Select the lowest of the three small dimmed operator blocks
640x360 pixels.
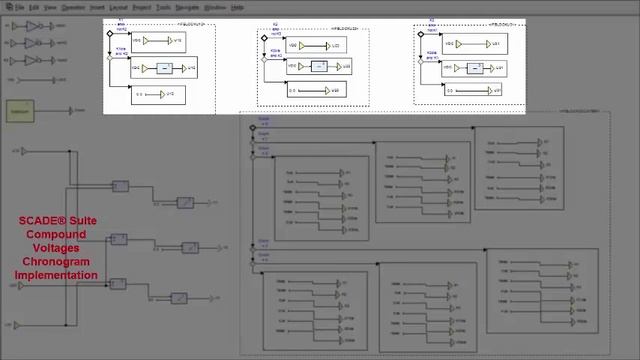118,284
